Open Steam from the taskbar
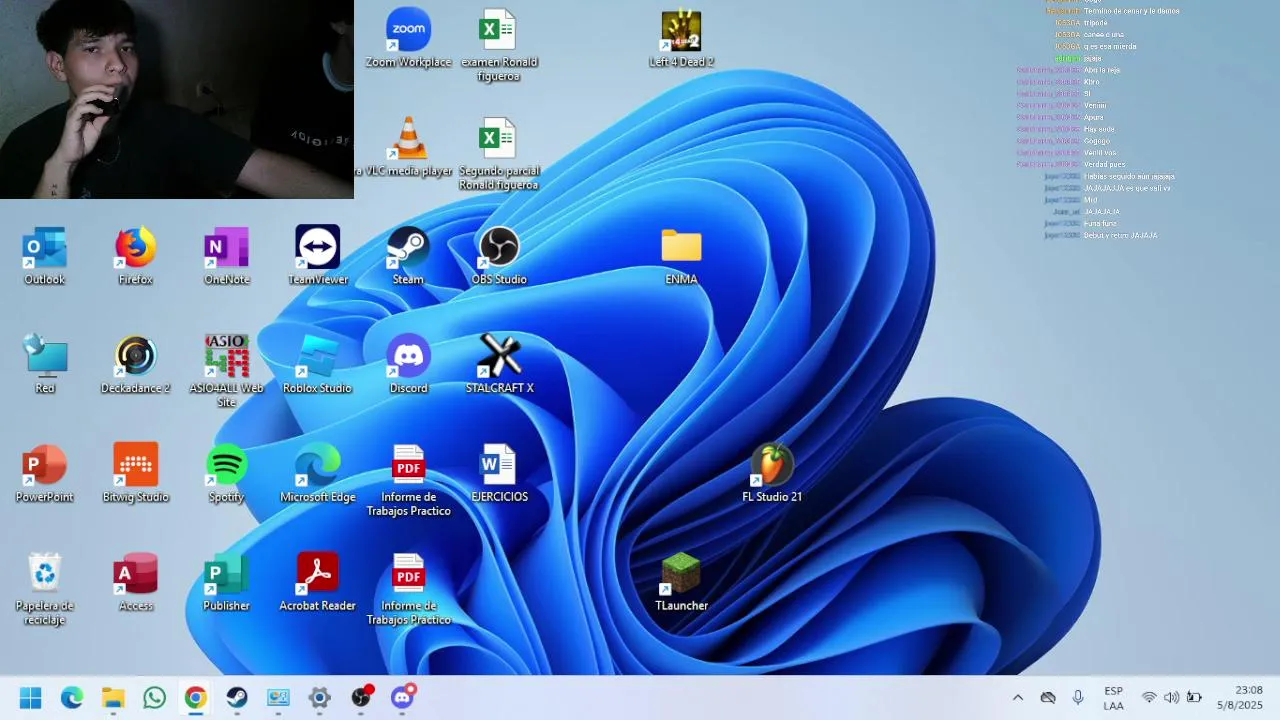Screen dimensions: 1280x720 pos(237,698)
